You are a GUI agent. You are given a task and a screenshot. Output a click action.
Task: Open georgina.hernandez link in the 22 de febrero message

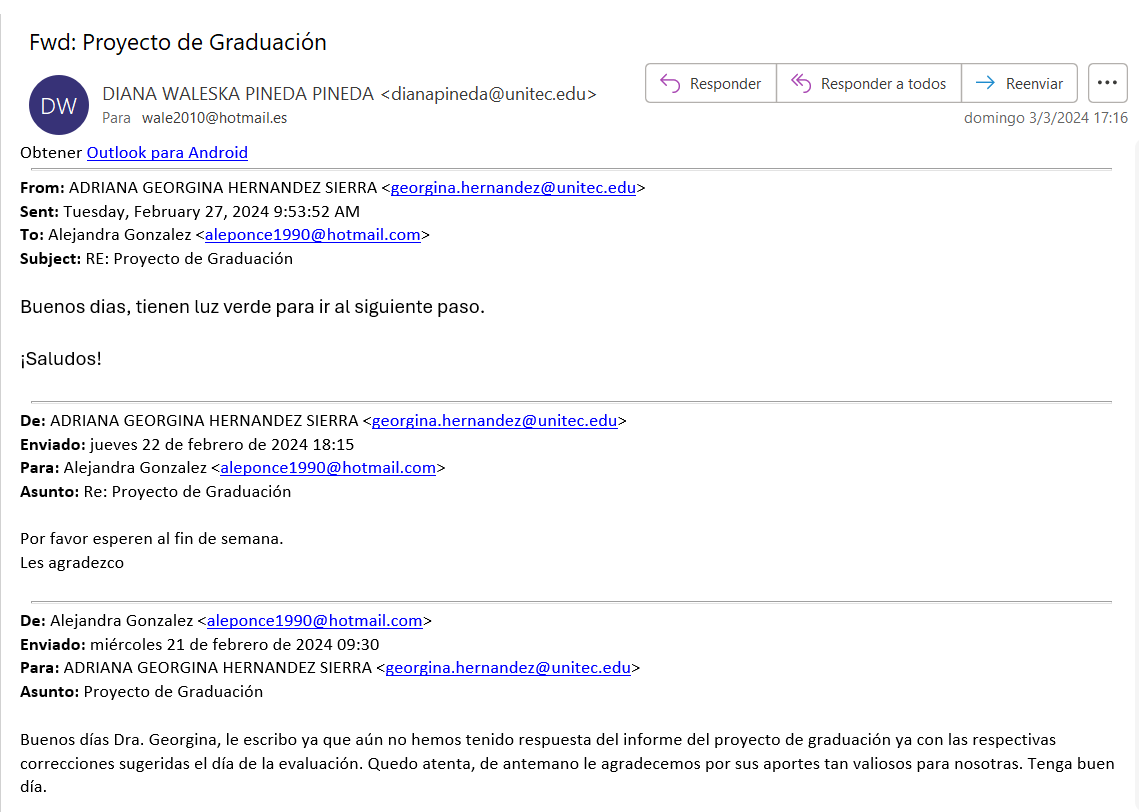(x=494, y=421)
